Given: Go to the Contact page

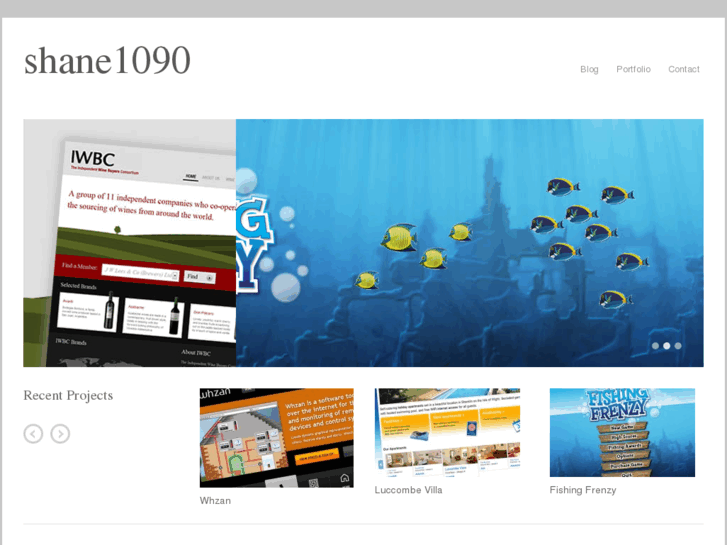Looking at the screenshot, I should click(684, 69).
